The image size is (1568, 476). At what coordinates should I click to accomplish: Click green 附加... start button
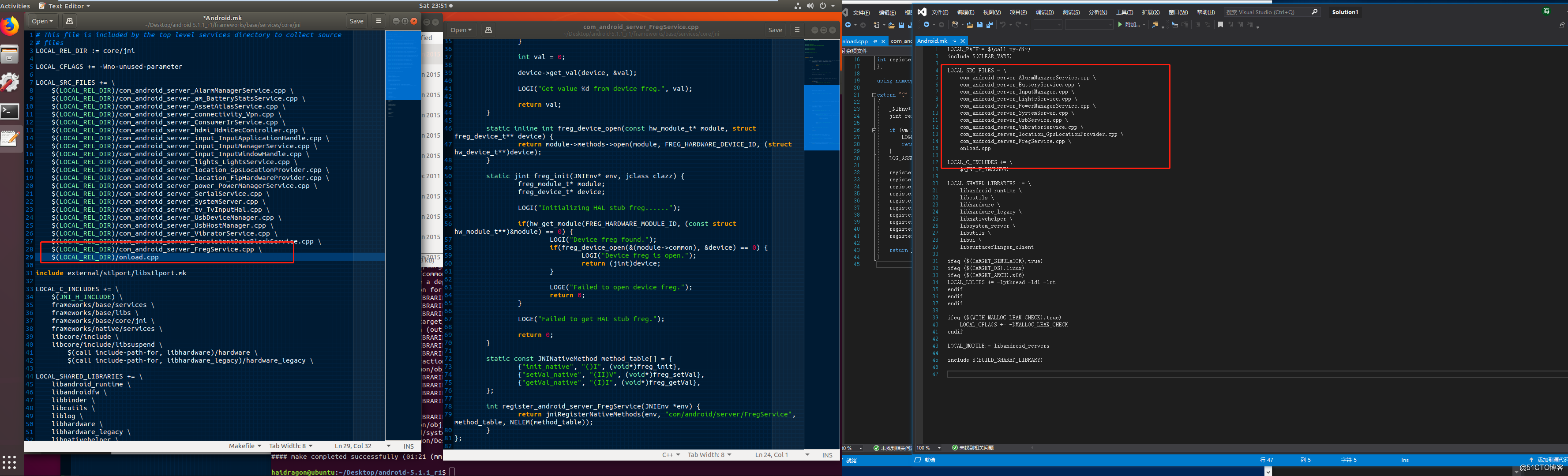1129,25
